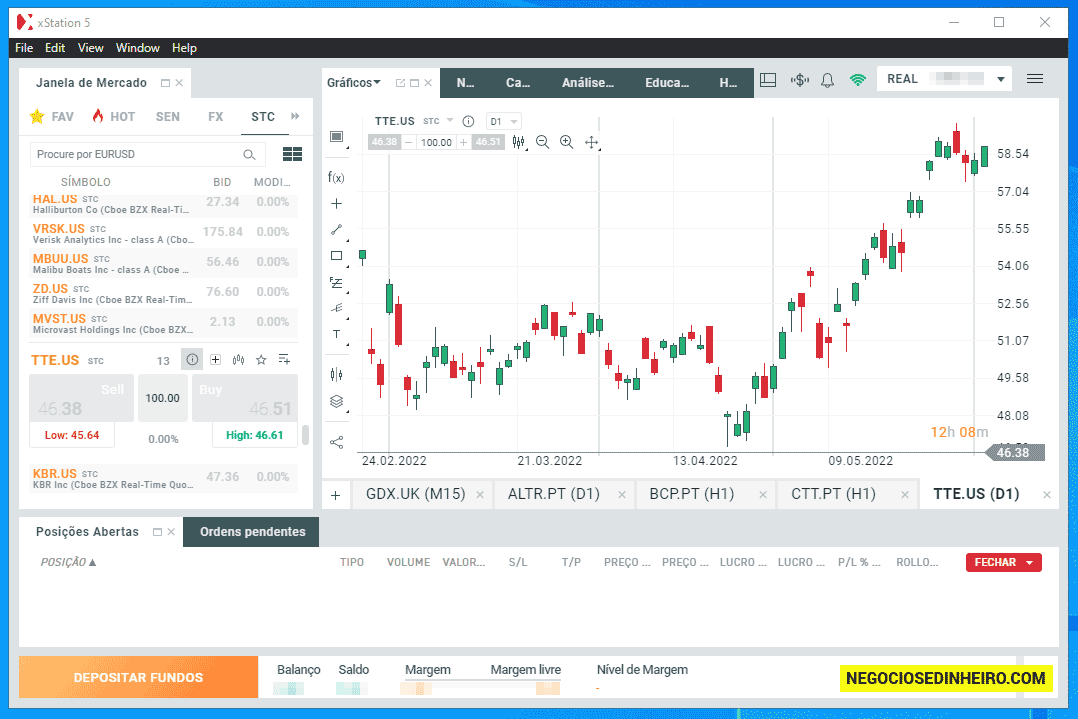Open the Gráficos dropdown

pos(353,82)
